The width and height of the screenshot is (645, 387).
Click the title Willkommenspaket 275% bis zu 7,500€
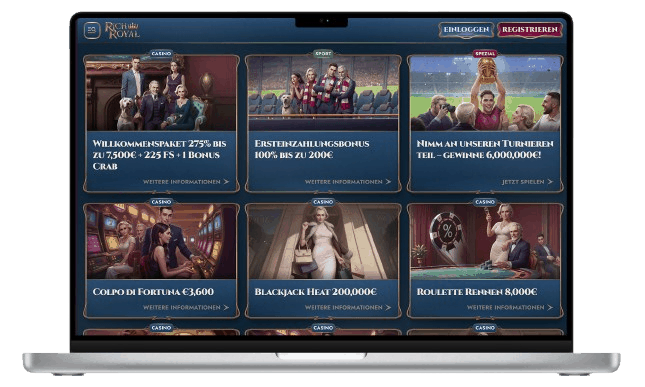click(160, 155)
